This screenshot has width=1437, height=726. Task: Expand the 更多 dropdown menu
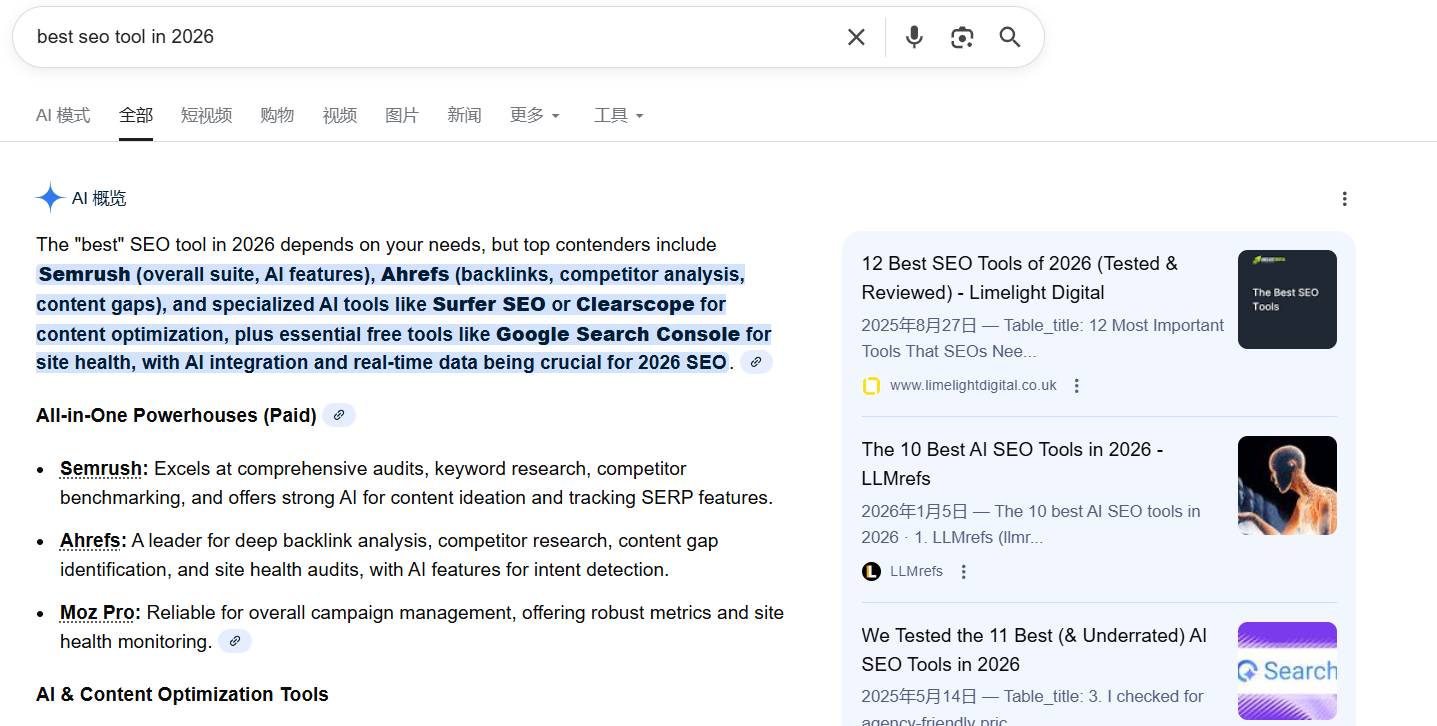pos(534,116)
